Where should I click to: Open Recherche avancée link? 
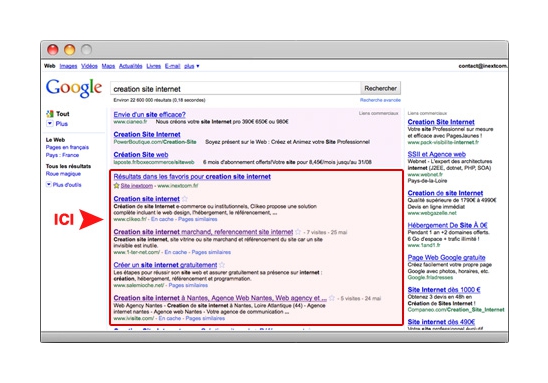(x=380, y=100)
